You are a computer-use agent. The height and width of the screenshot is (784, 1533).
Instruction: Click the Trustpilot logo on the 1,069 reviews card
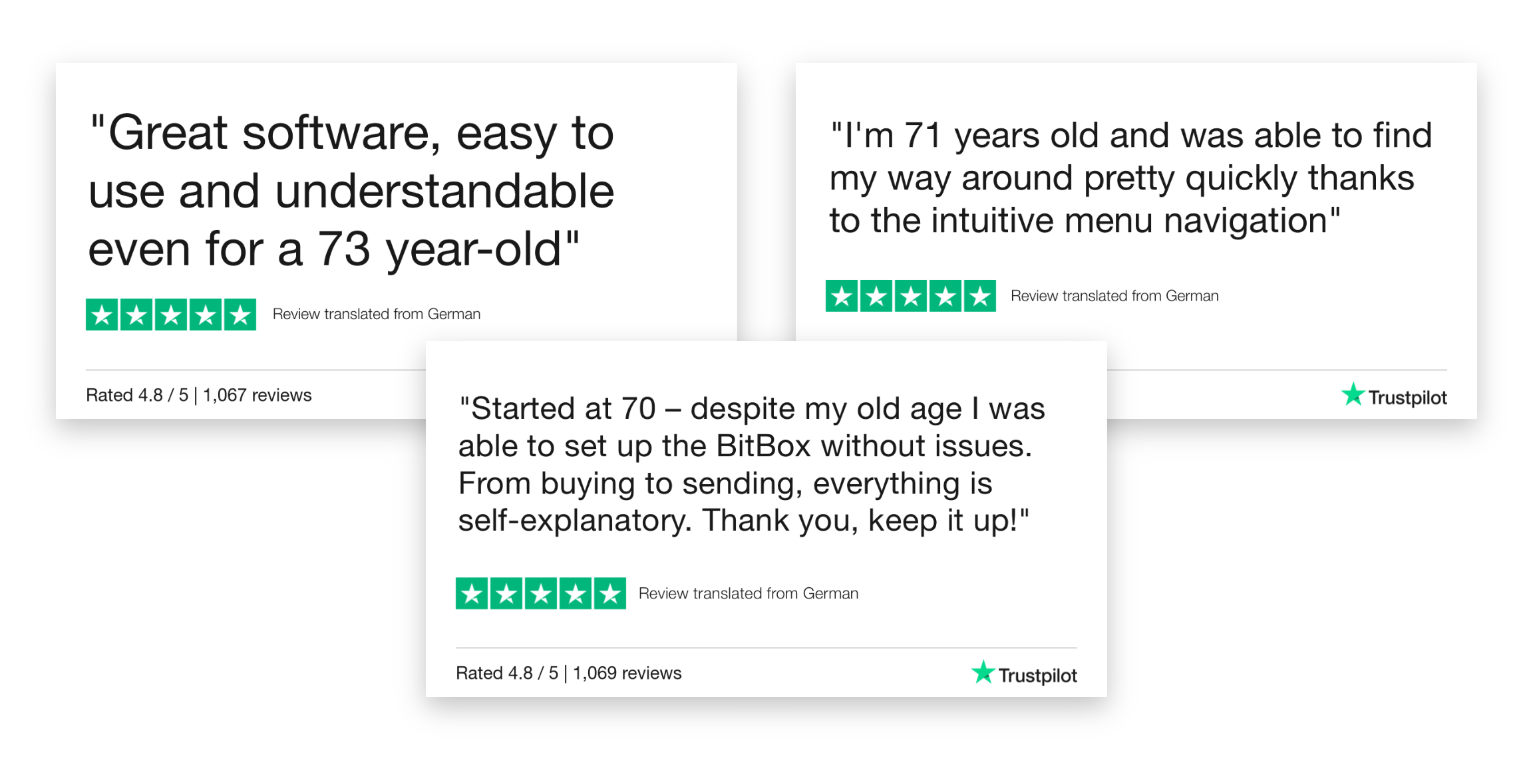click(x=1024, y=674)
